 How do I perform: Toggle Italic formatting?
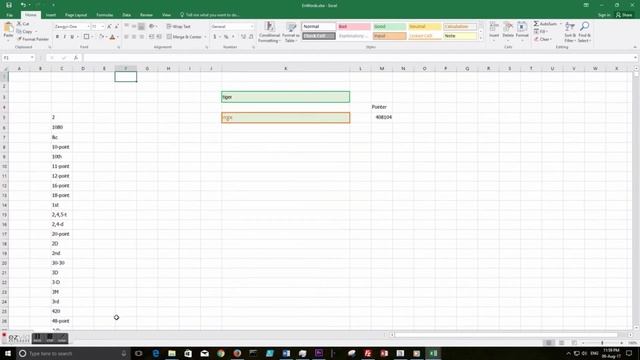click(64, 37)
